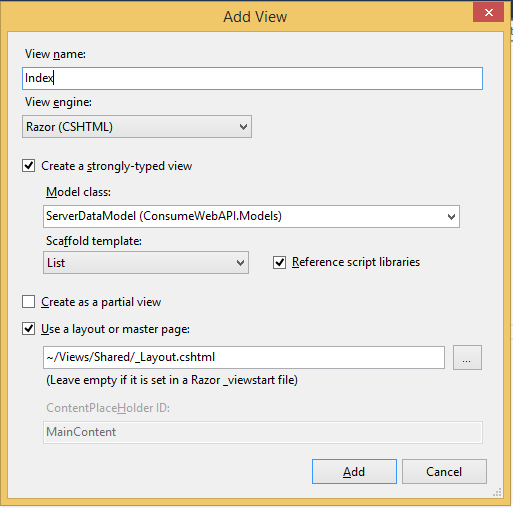Enable Create as a partial view
The width and height of the screenshot is (513, 508).
pyautogui.click(x=28, y=302)
